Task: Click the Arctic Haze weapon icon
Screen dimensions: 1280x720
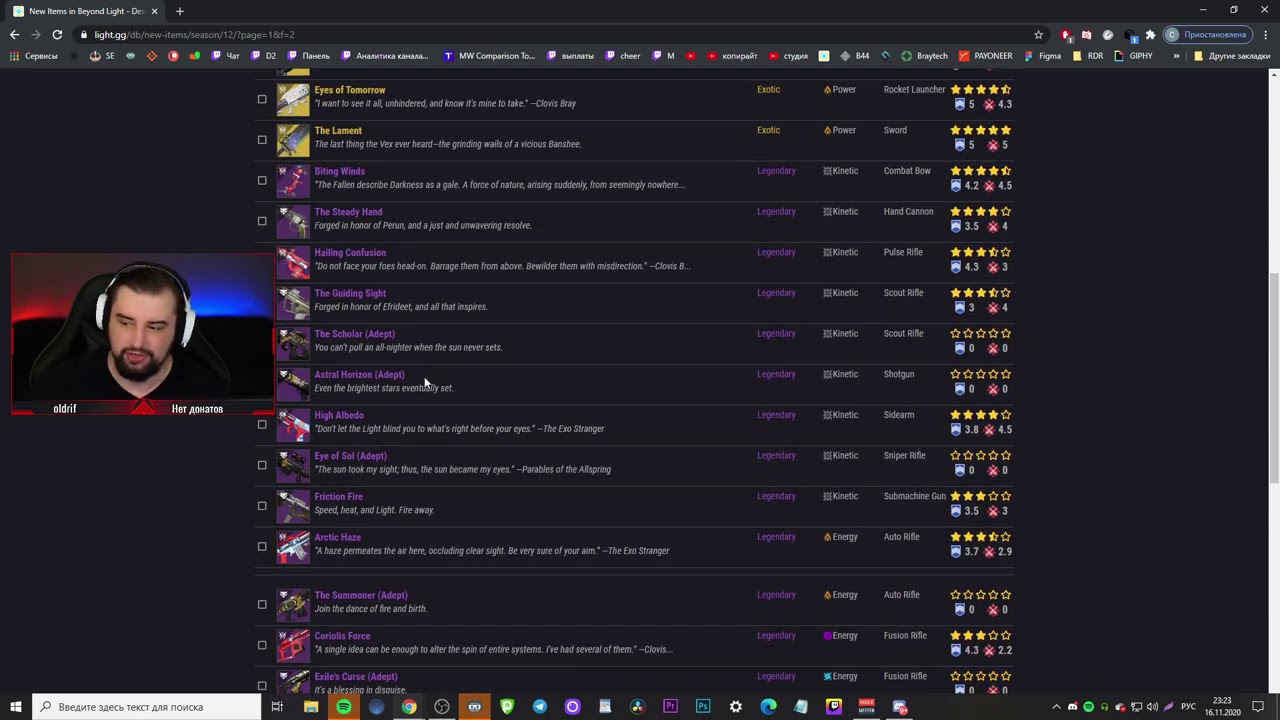Action: (x=293, y=547)
